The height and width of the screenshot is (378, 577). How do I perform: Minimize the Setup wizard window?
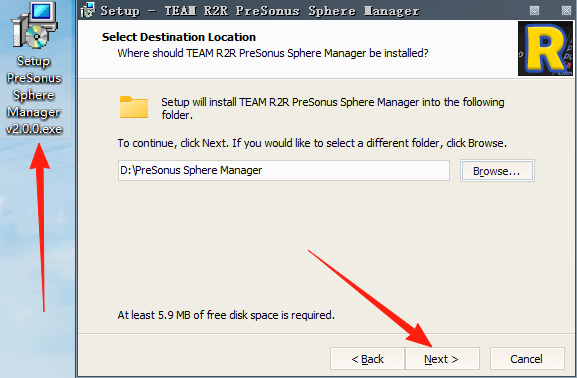[534, 10]
